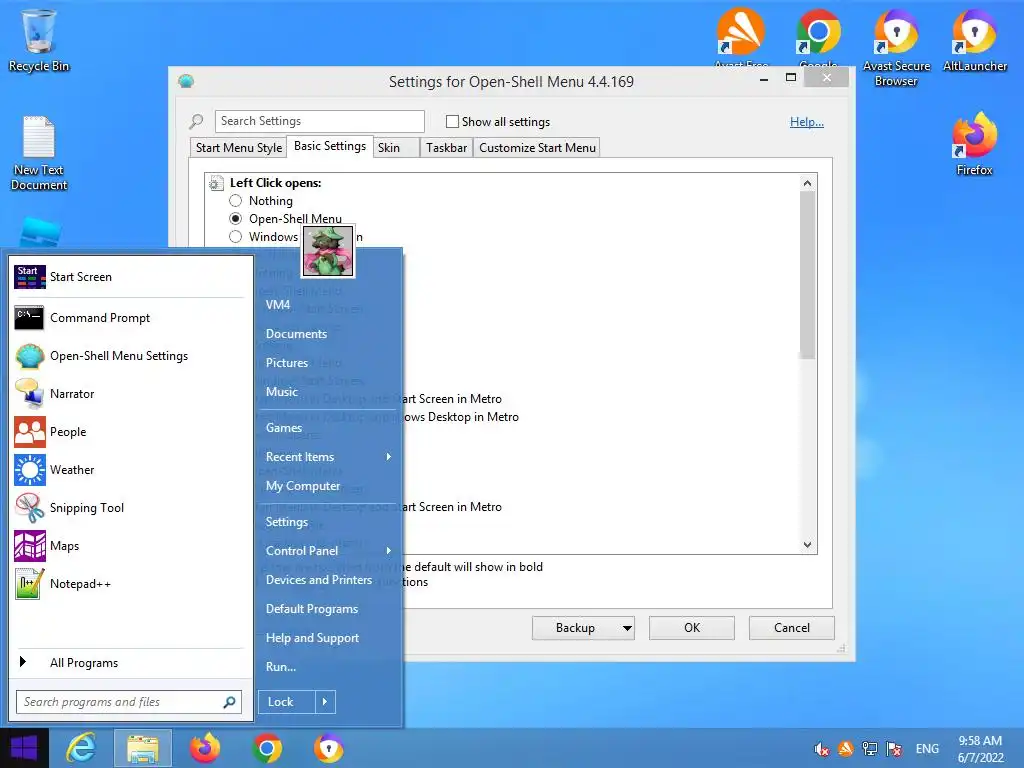Click the Lock button

287,702
